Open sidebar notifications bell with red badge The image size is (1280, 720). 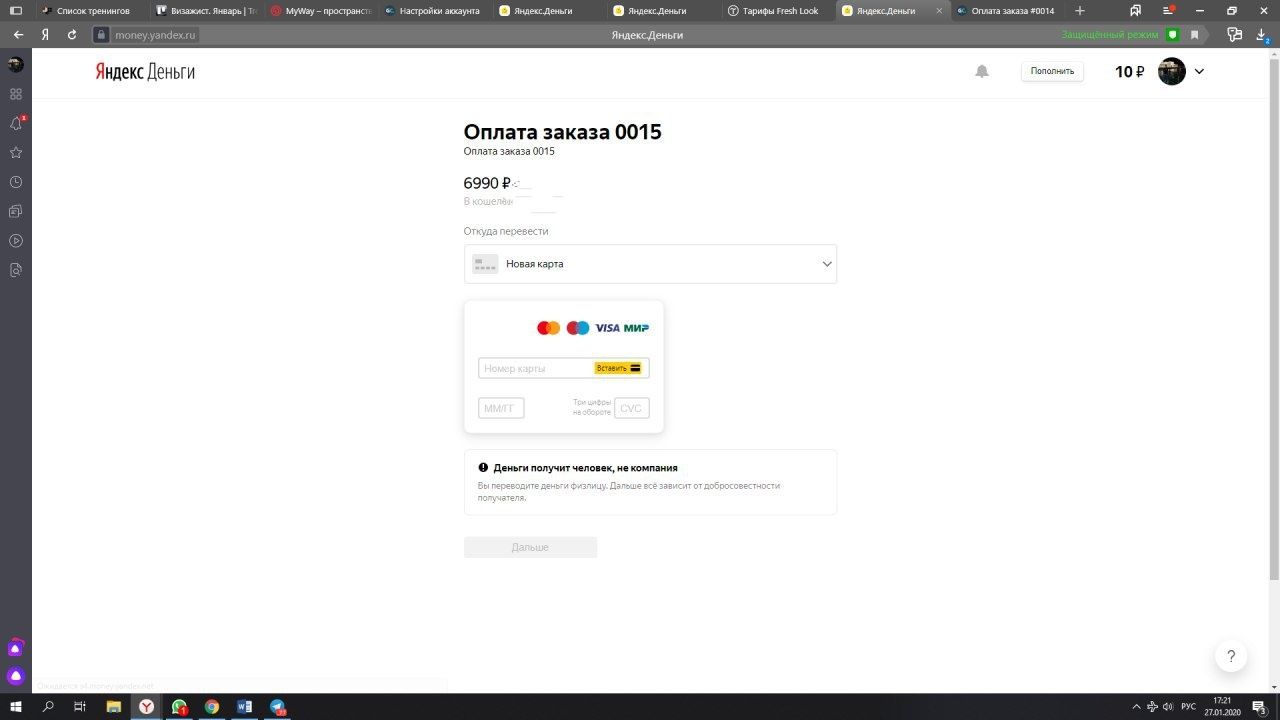15,123
